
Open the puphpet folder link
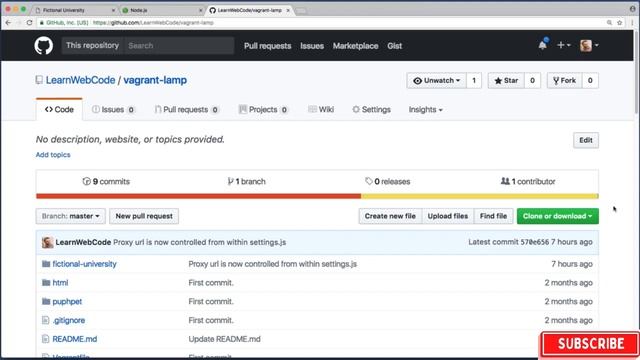(x=67, y=302)
